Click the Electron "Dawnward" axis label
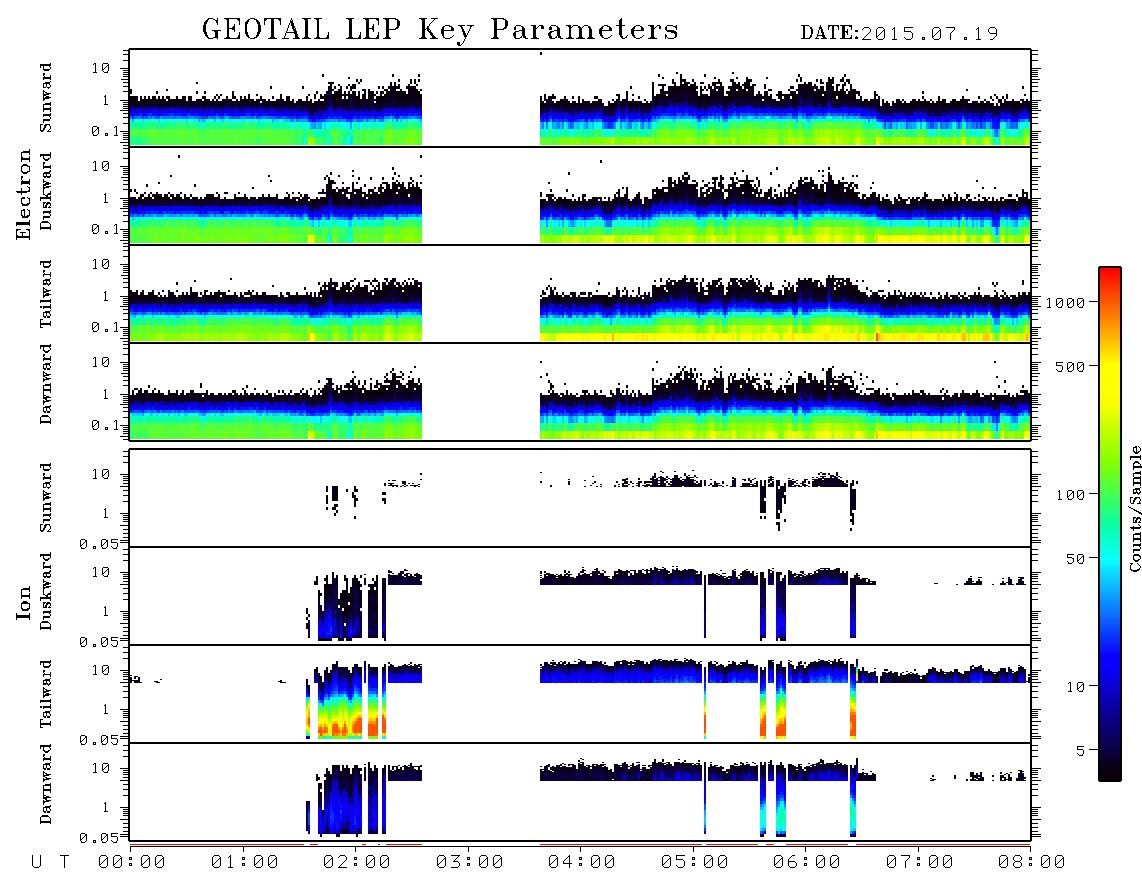The height and width of the screenshot is (880, 1142). tap(46, 385)
